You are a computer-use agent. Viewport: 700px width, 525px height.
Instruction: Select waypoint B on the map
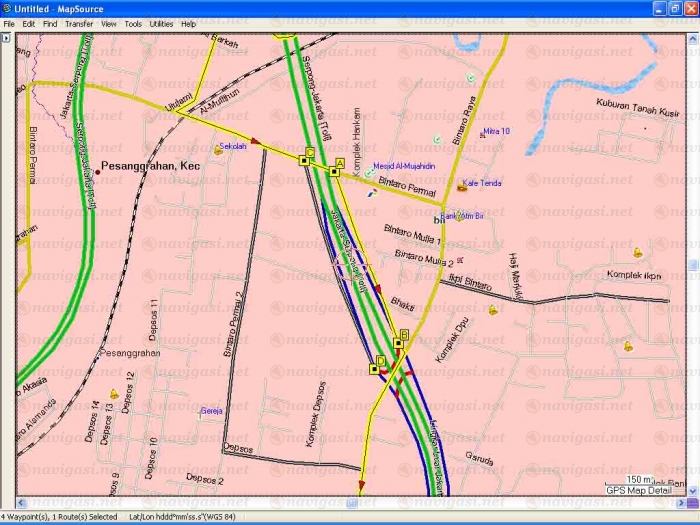coord(398,344)
